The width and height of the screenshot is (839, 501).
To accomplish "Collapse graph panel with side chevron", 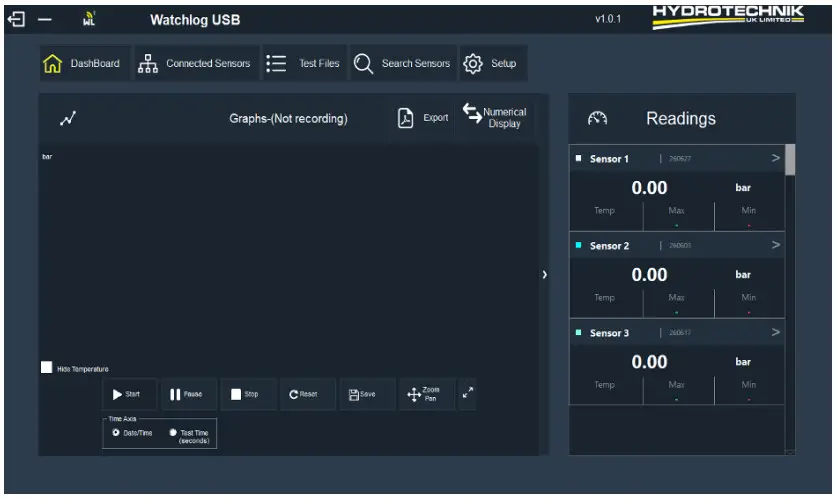I will [x=544, y=275].
